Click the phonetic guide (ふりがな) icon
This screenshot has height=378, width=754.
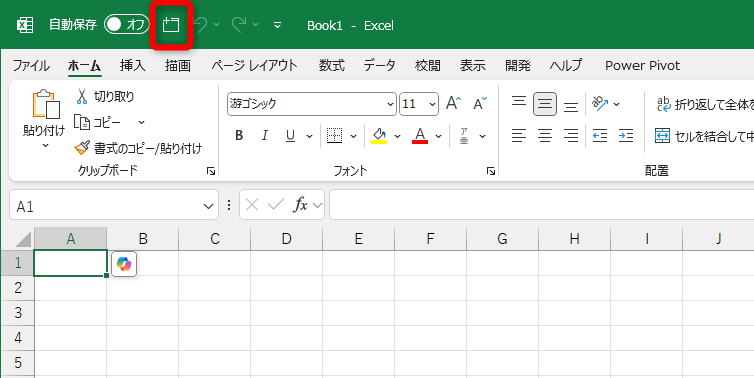464,136
